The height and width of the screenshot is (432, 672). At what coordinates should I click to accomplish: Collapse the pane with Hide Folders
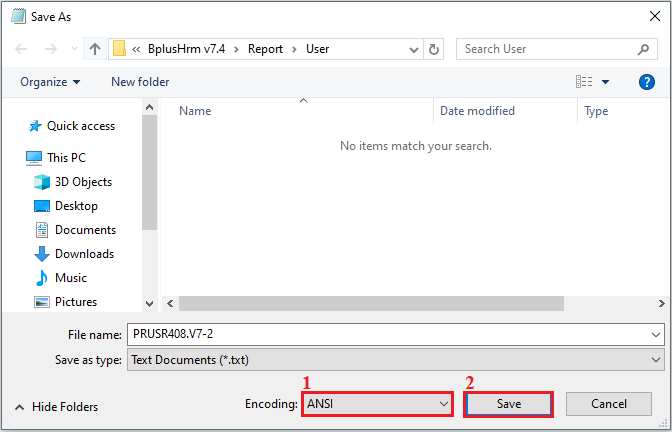[x=57, y=407]
